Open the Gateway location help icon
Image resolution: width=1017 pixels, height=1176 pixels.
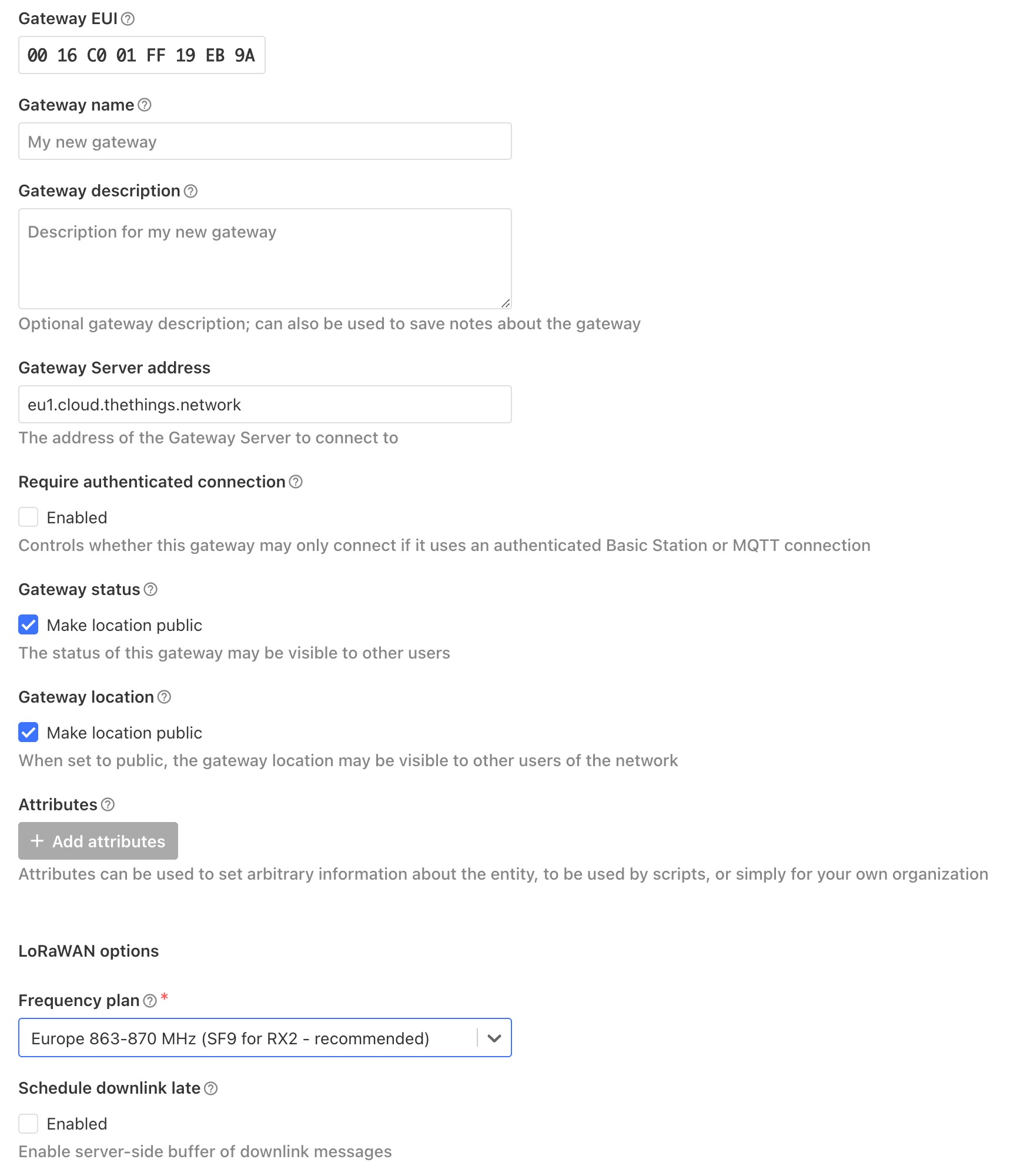[x=165, y=697]
